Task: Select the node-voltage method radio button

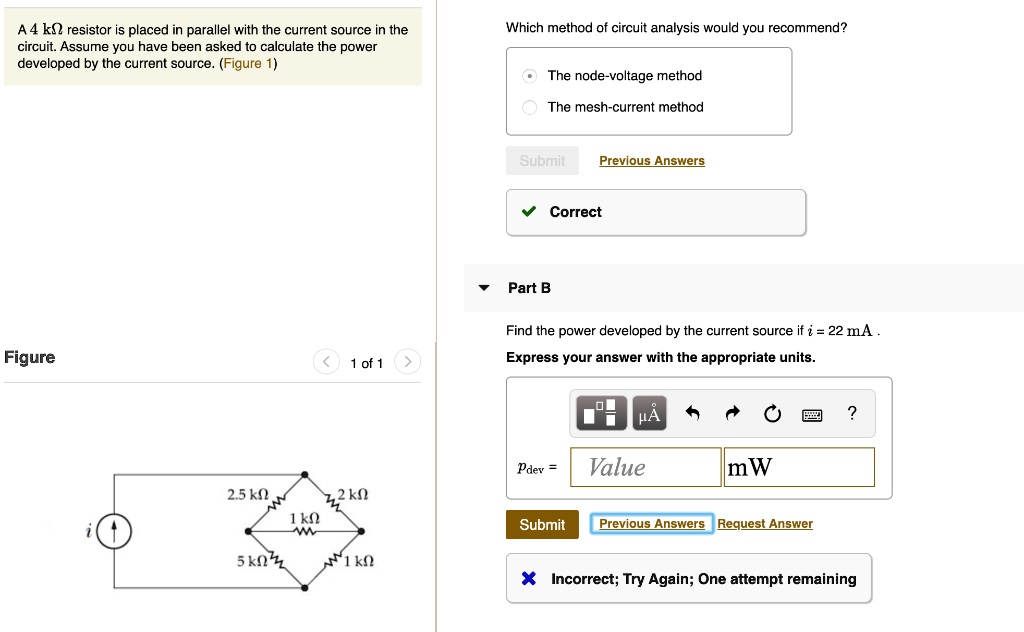Action: click(528, 75)
